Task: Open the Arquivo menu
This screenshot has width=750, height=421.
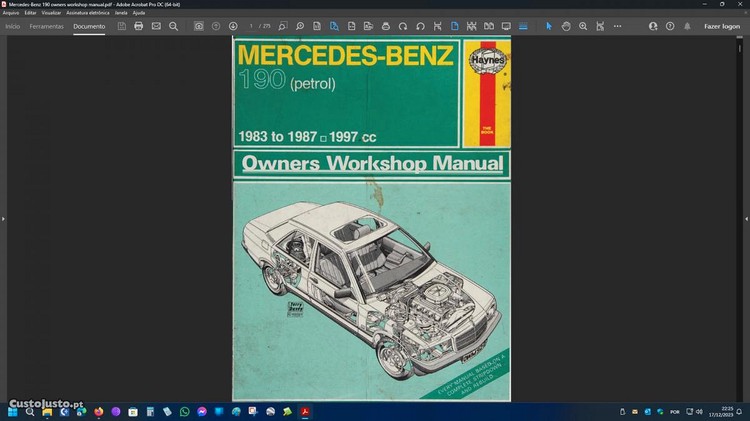Action: click(x=11, y=12)
